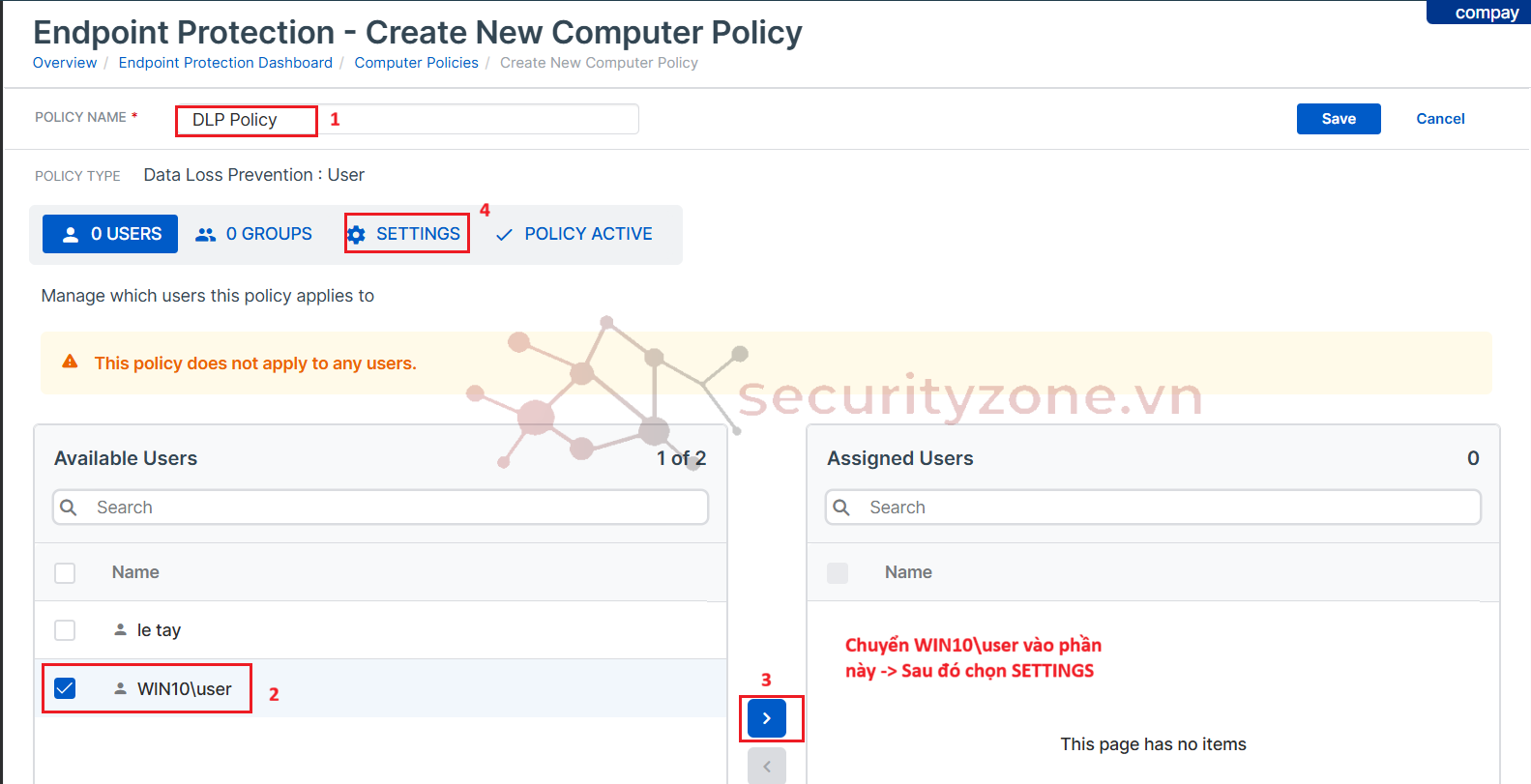Viewport: 1531px width, 784px height.
Task: Toggle select-all checkbox in Assigned Users header
Action: (x=838, y=573)
